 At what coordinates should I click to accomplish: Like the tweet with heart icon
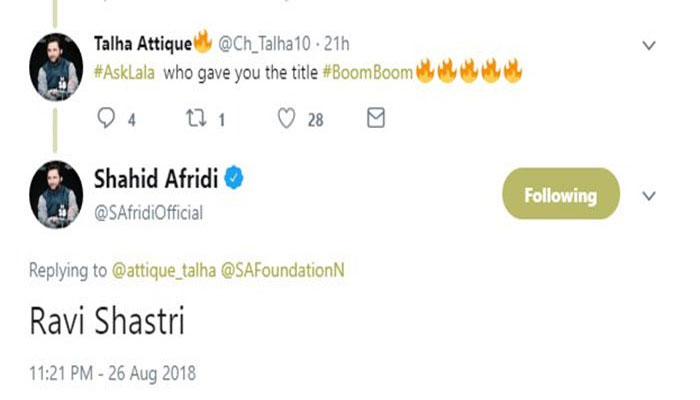tap(287, 119)
